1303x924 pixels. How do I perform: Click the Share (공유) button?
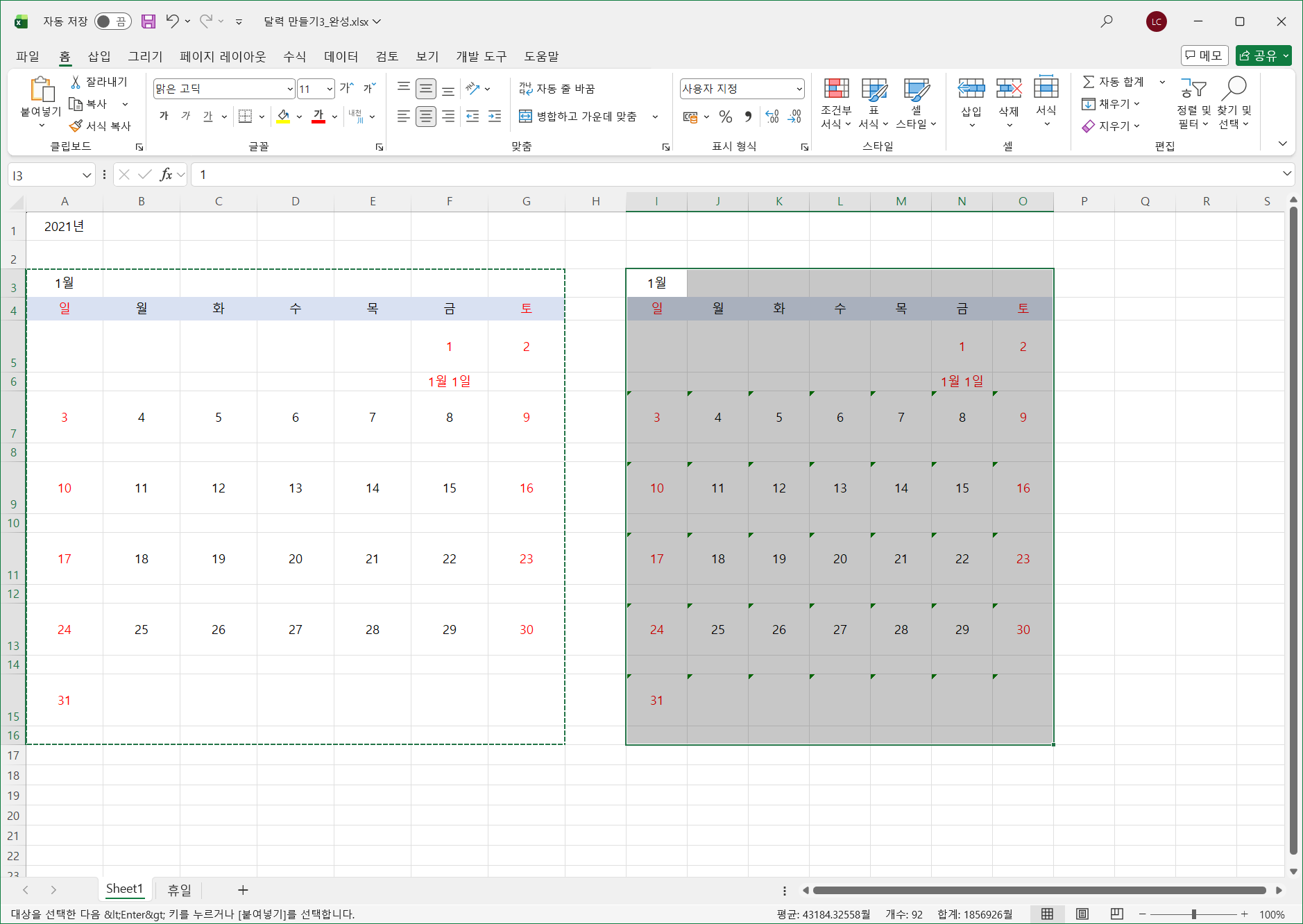[1263, 55]
